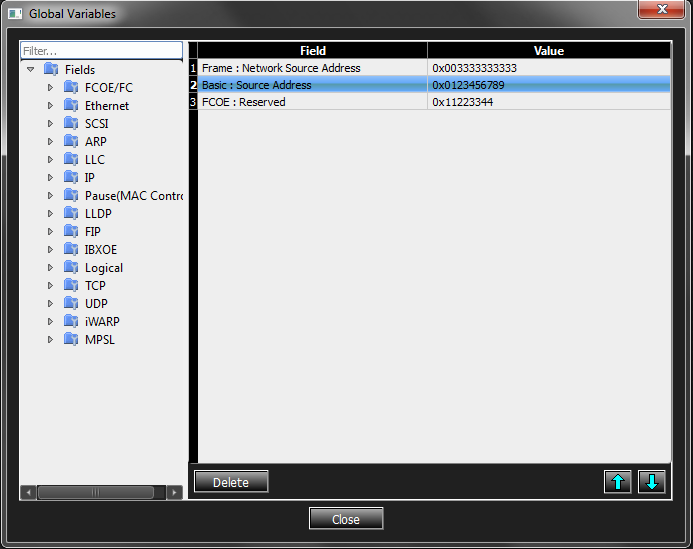Viewport: 693px width, 549px height.
Task: Click the Pause(MAC Control) folder icon
Action: (71, 195)
